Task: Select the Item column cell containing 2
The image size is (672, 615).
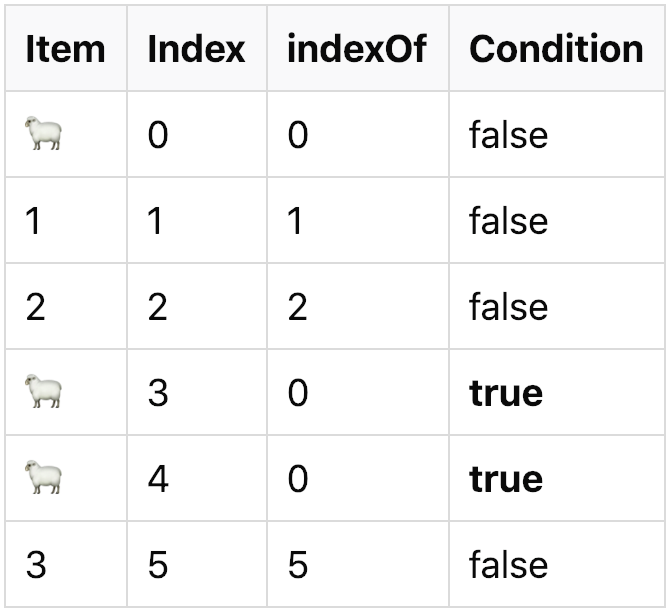Action: point(36,307)
